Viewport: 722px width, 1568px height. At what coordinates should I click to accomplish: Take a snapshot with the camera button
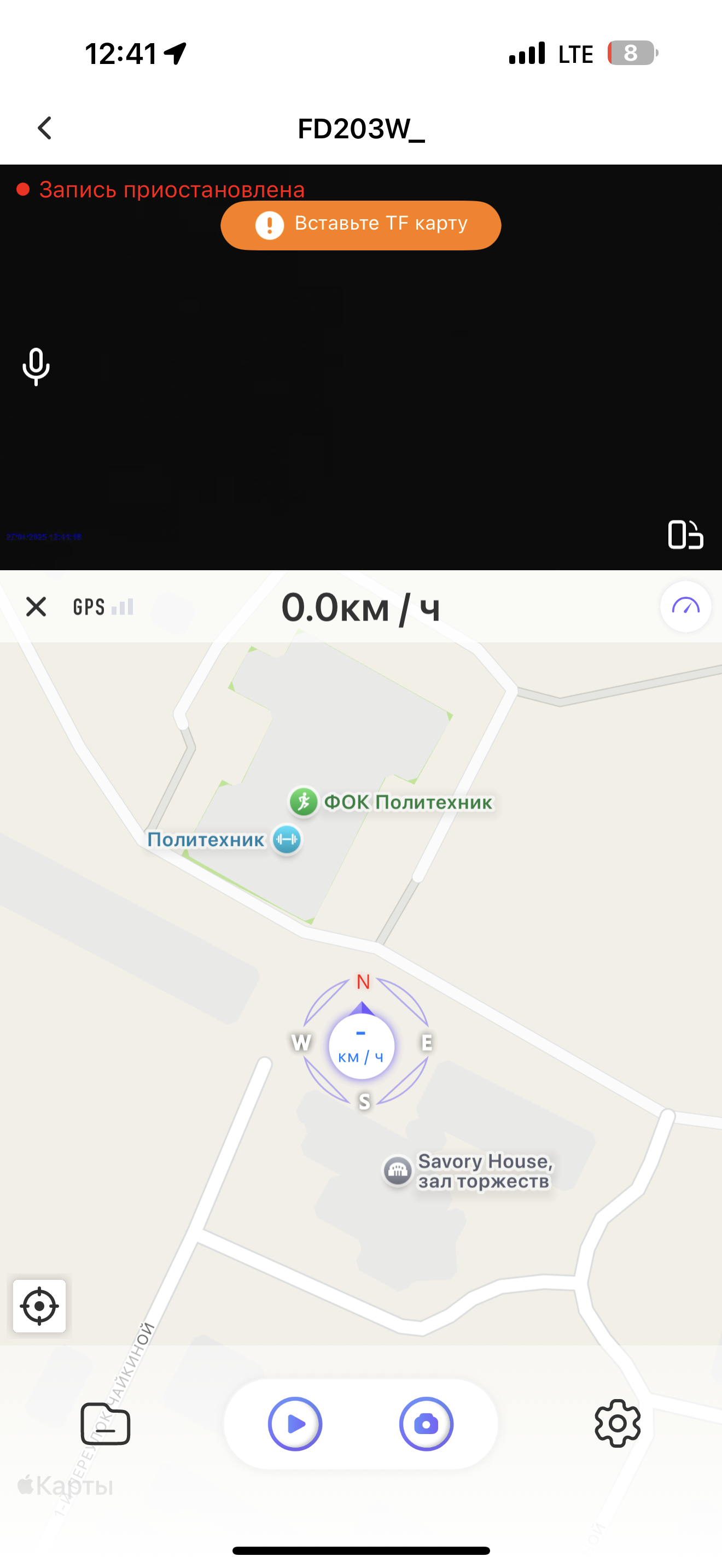tap(426, 1424)
